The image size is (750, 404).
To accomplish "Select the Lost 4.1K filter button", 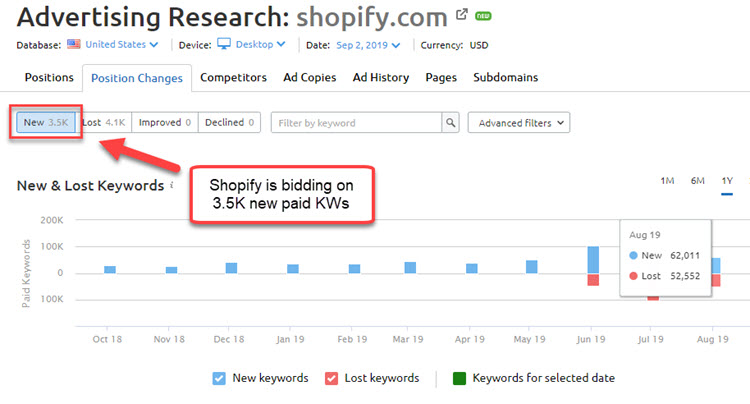I will pos(104,123).
